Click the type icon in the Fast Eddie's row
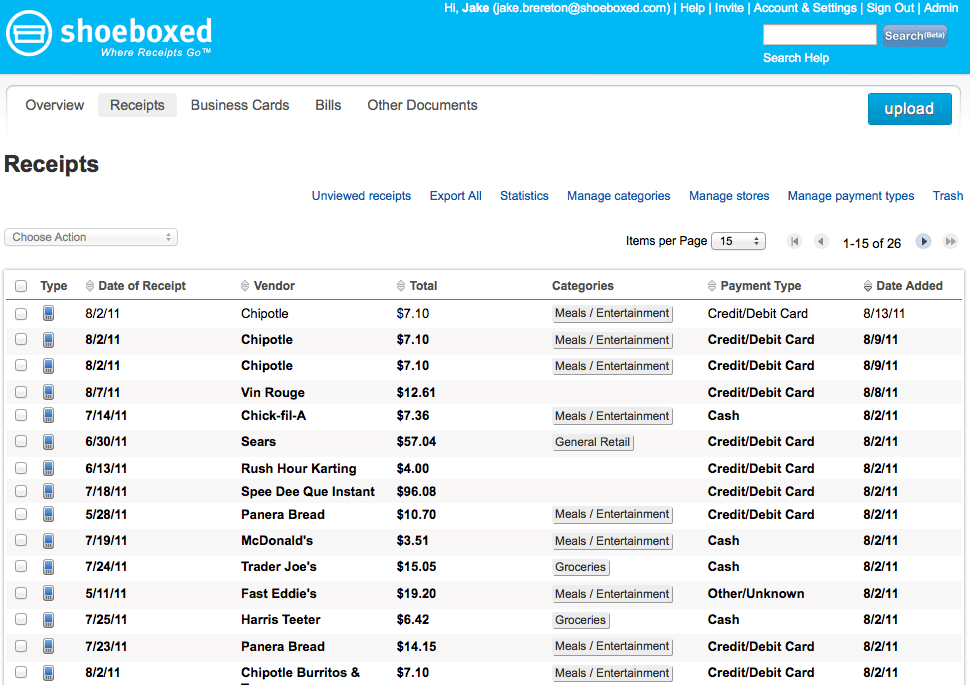This screenshot has width=970, height=685. tap(48, 593)
